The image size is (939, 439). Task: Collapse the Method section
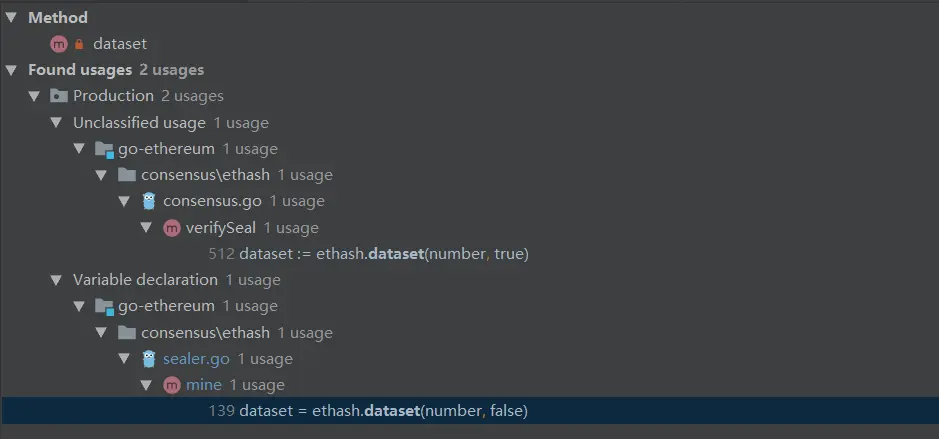[x=11, y=18]
